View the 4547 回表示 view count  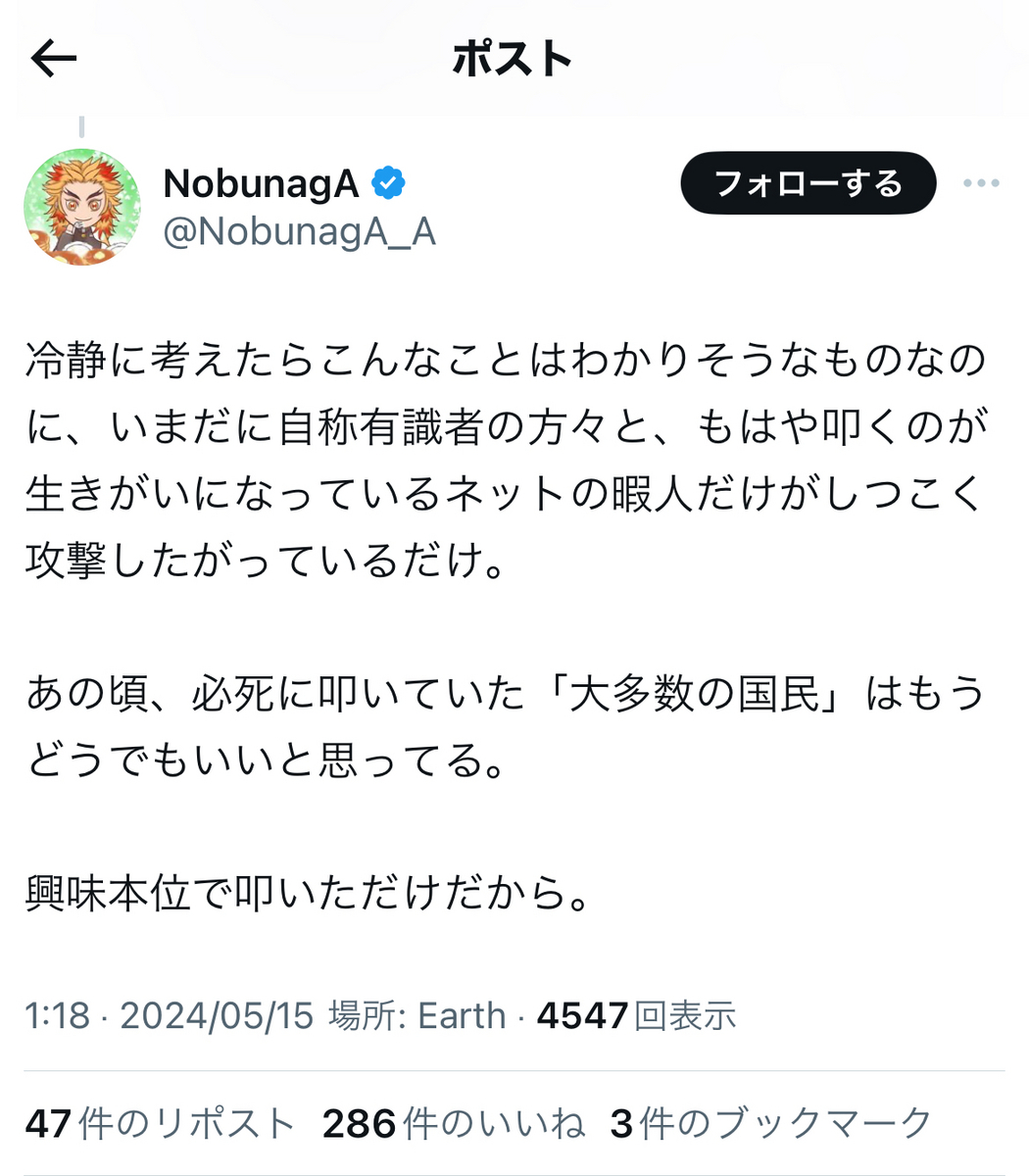(x=636, y=1015)
